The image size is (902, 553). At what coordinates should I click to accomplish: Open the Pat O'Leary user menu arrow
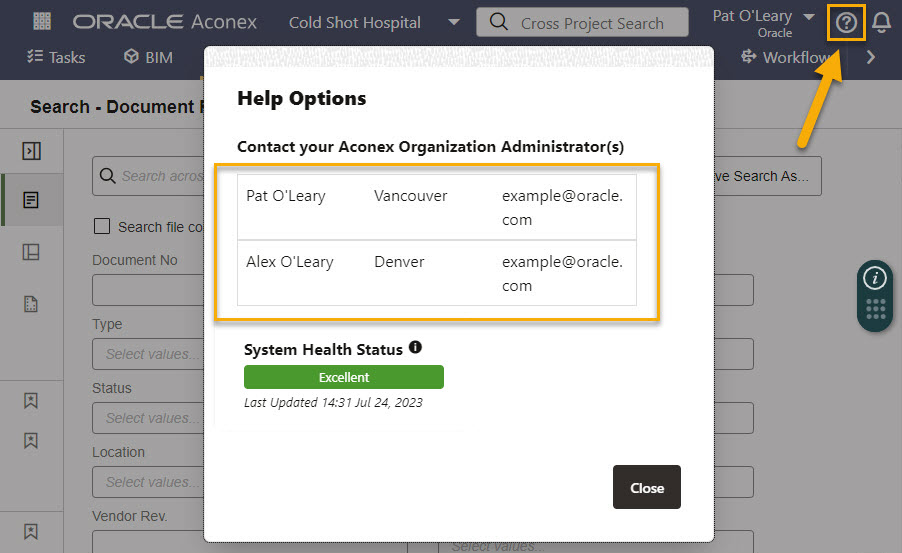point(809,17)
